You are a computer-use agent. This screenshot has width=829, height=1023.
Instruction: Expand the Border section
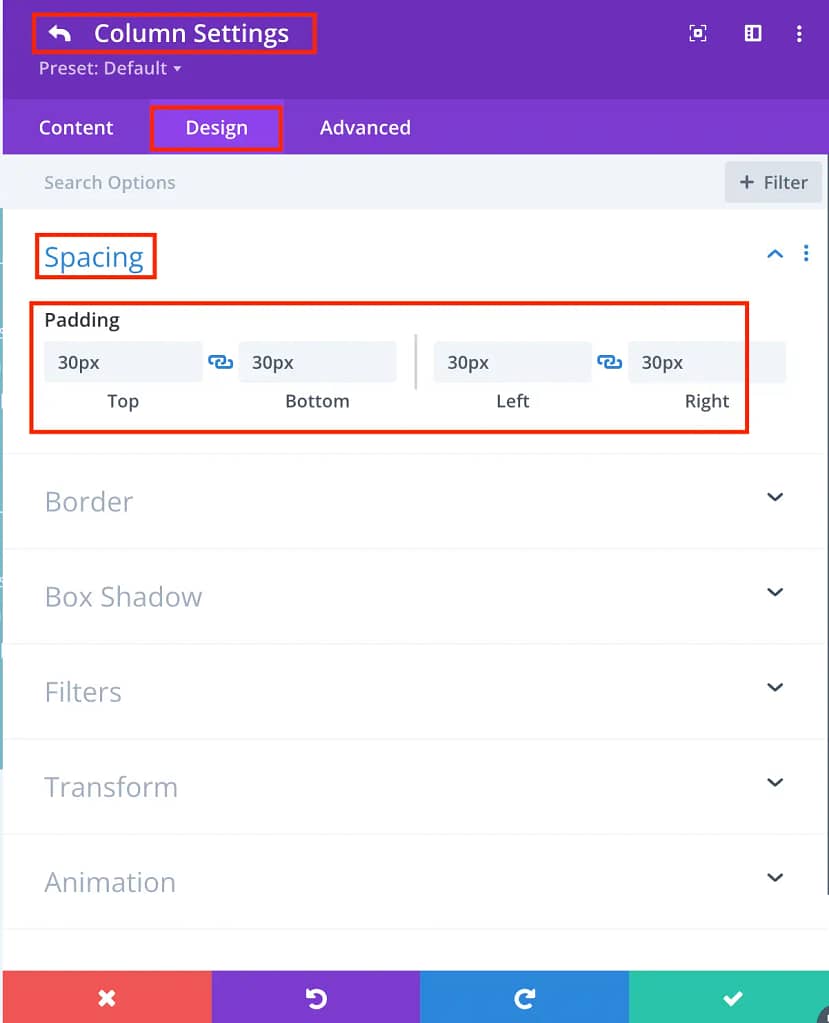point(415,501)
